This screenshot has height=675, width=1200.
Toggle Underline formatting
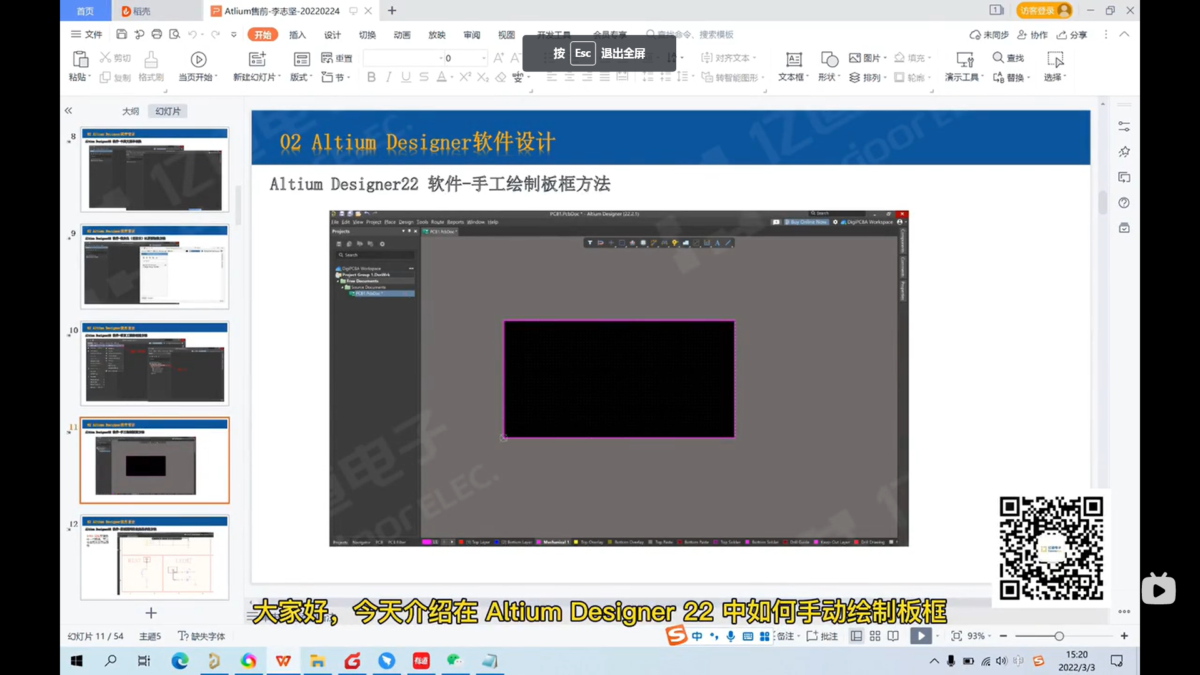point(405,77)
